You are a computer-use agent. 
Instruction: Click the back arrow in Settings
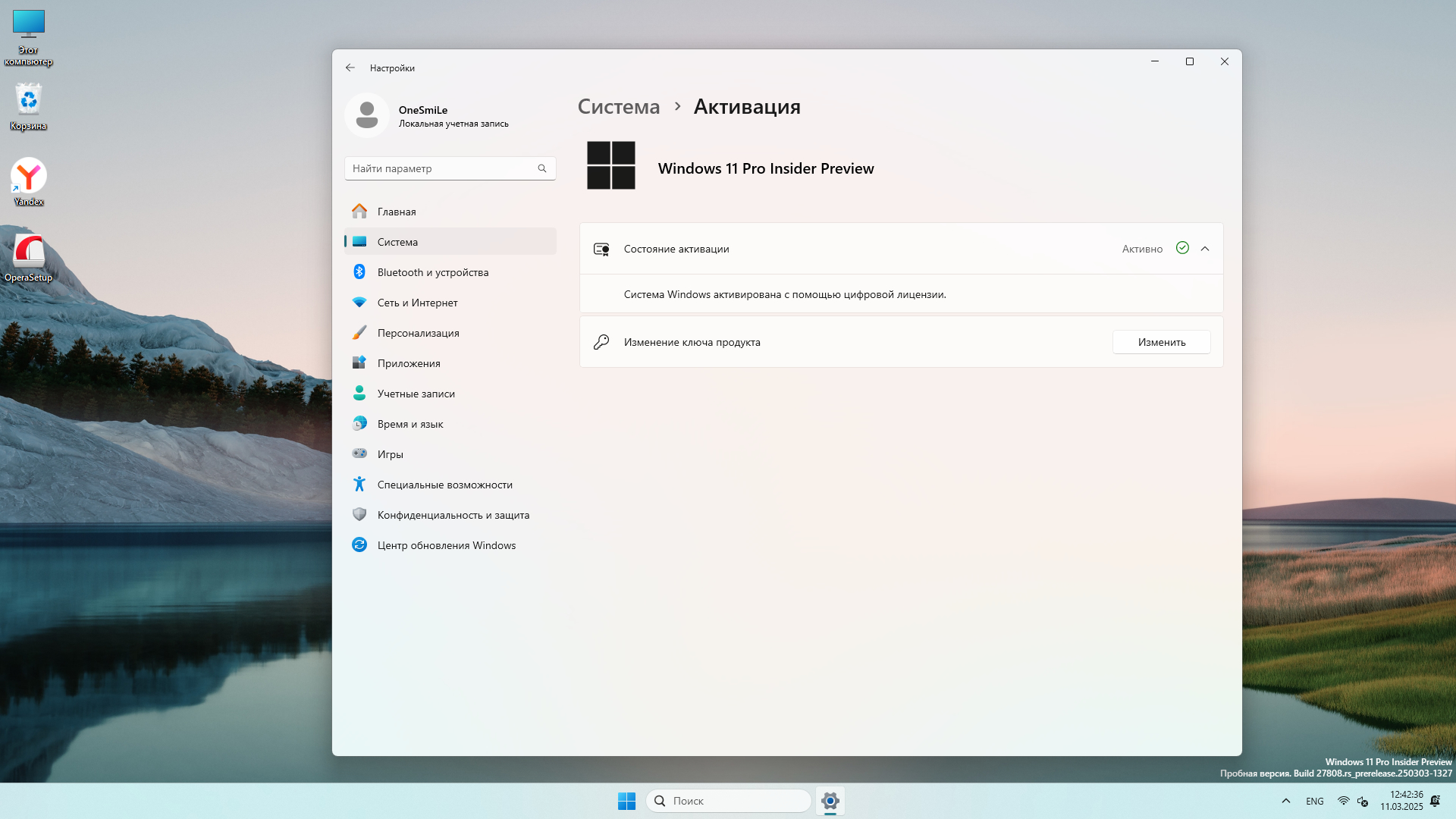tap(350, 67)
